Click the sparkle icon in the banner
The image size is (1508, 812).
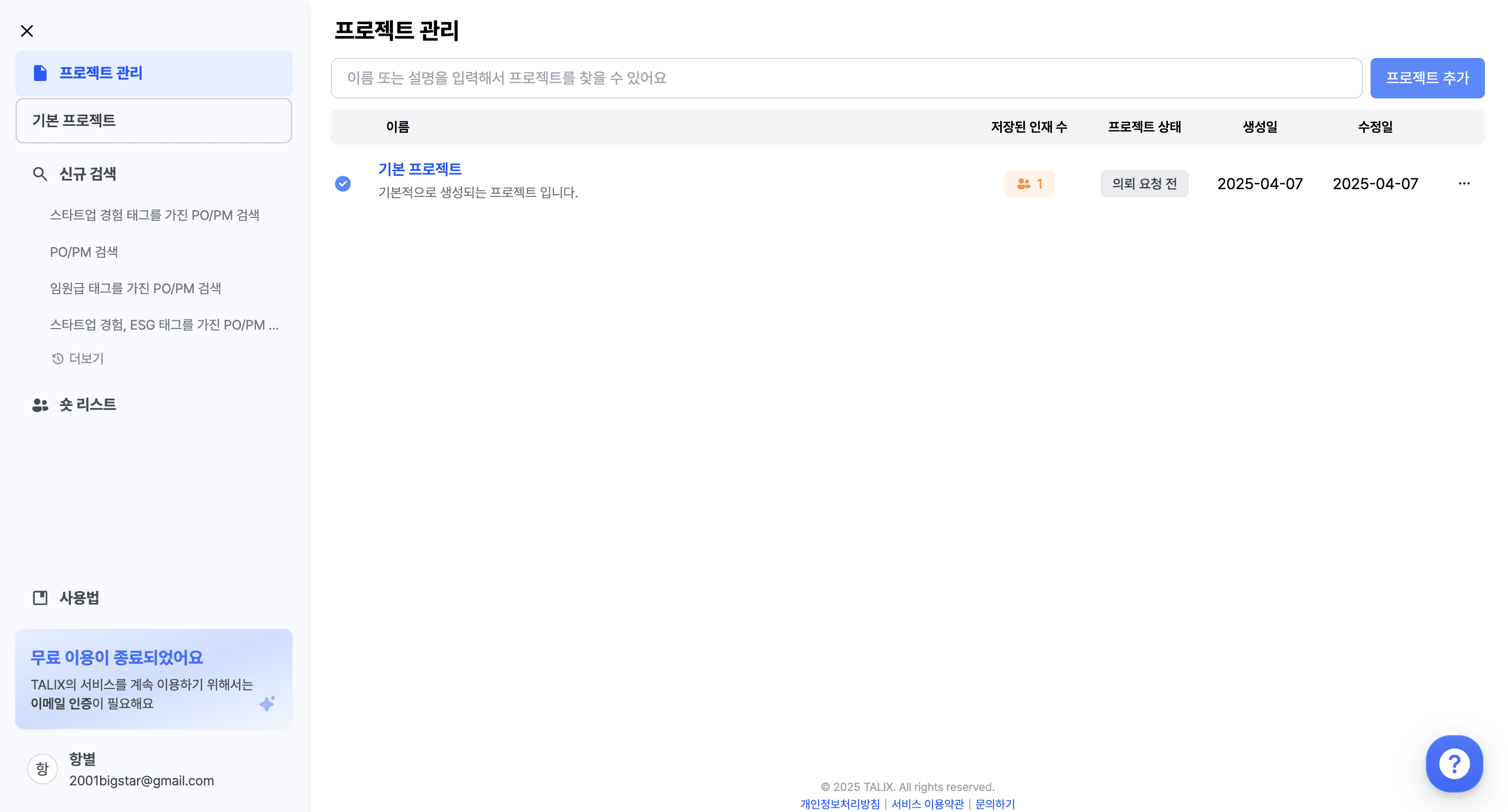[268, 703]
